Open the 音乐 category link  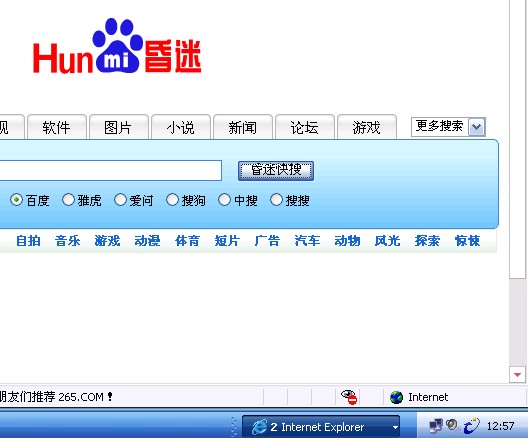click(x=67, y=241)
